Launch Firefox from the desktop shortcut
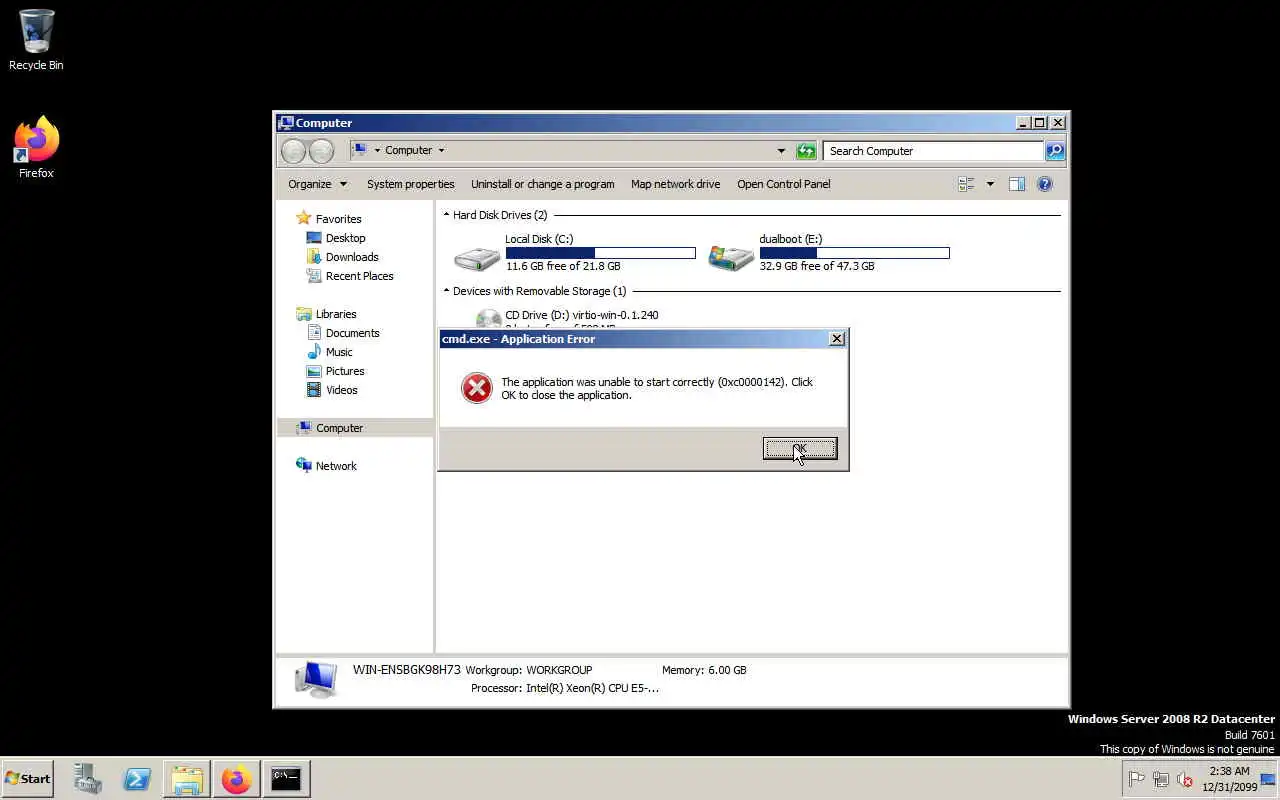The width and height of the screenshot is (1280, 800). coord(36,148)
